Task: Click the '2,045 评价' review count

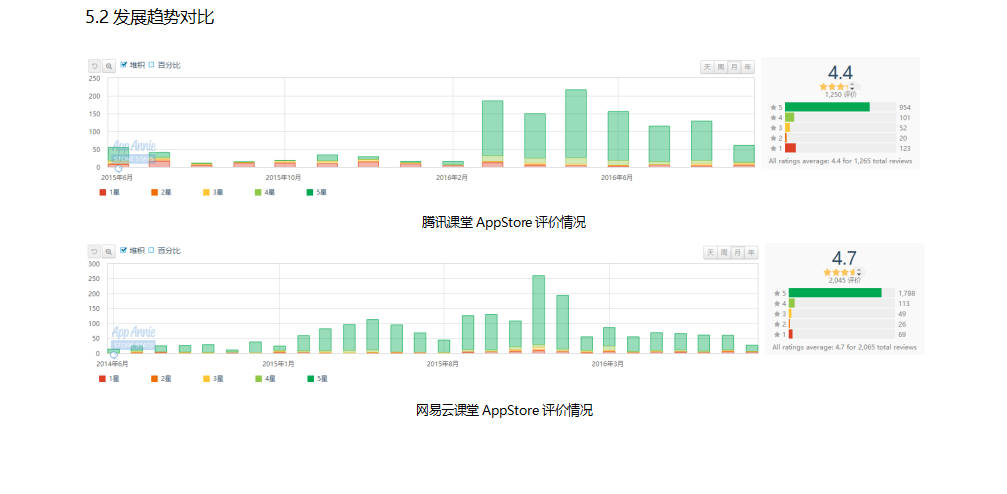Action: (x=844, y=280)
